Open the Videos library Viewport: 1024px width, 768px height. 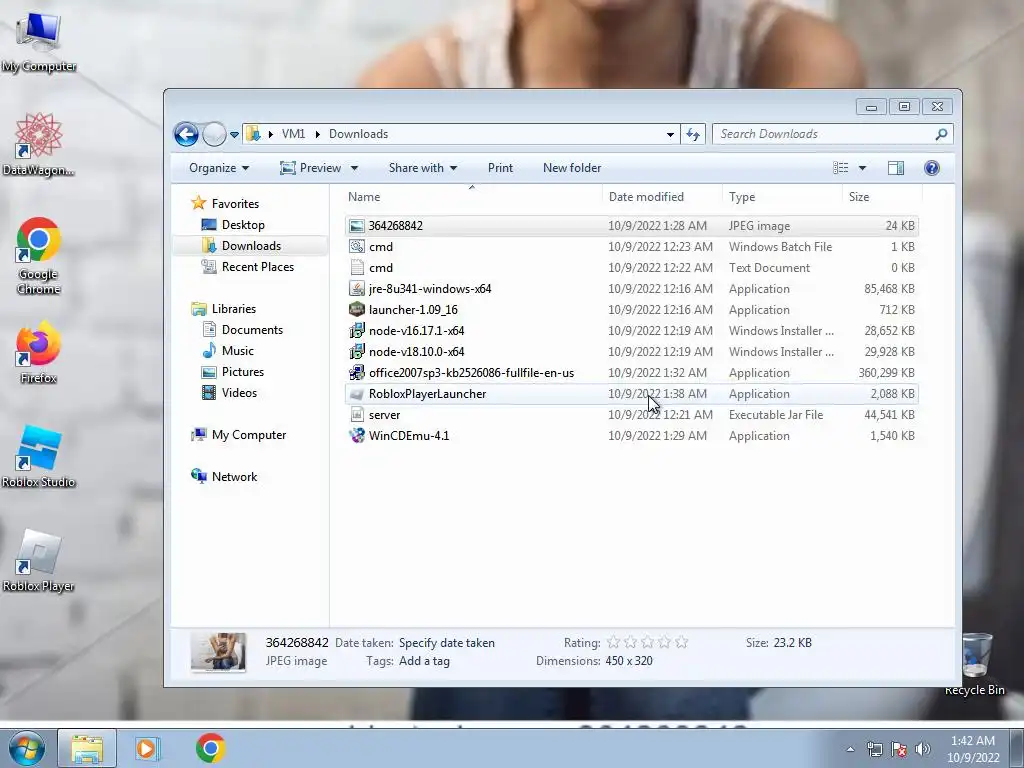point(239,392)
